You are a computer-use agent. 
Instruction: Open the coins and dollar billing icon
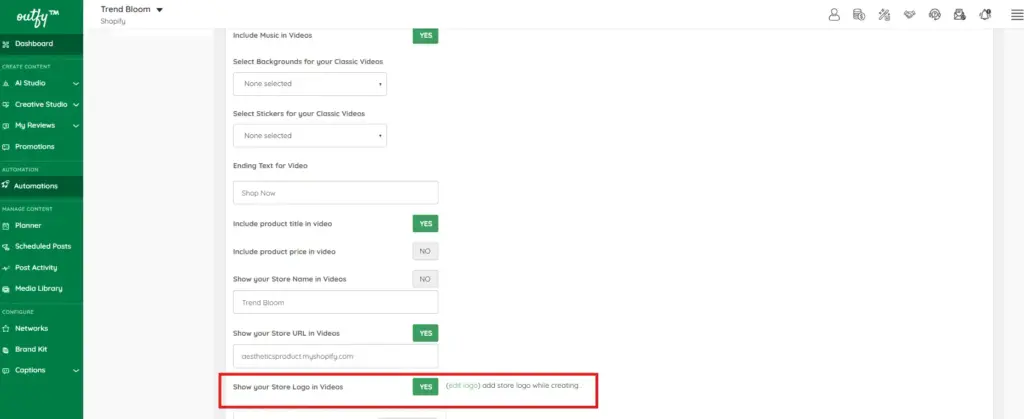859,14
